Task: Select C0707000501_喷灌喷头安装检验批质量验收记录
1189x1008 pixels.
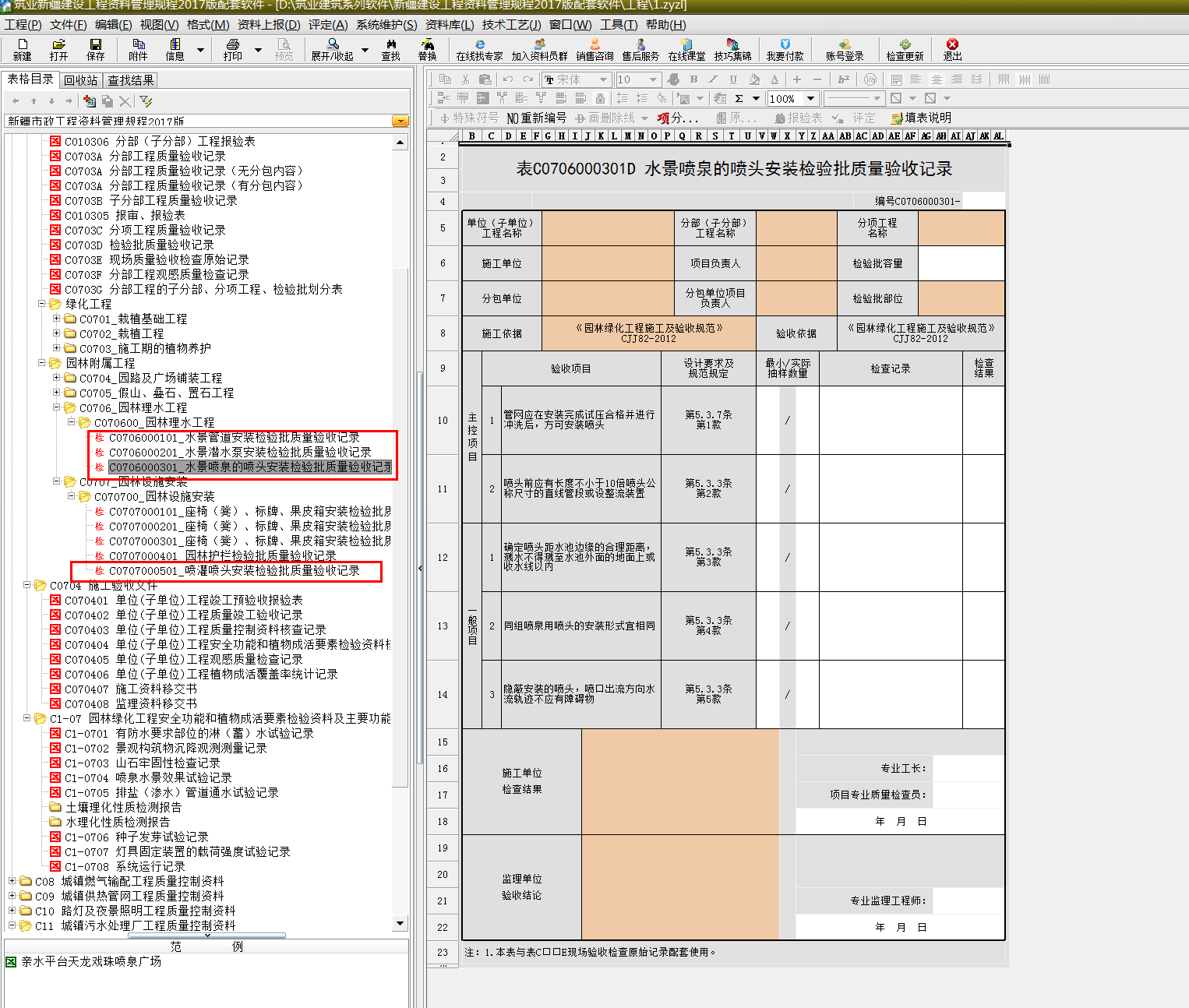Action: (234, 571)
